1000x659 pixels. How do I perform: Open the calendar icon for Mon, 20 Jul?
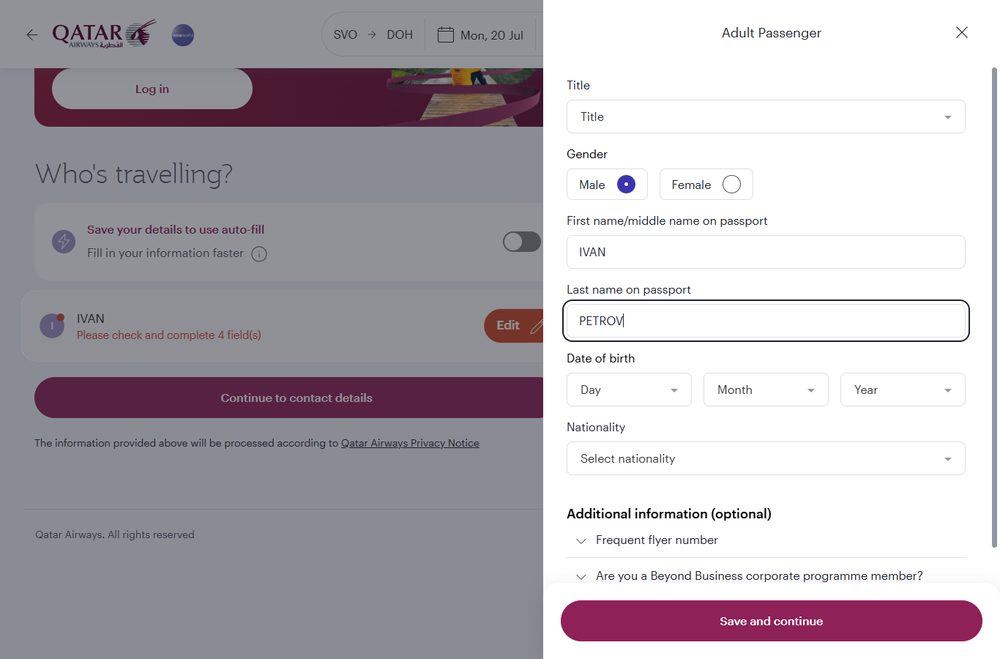445,34
